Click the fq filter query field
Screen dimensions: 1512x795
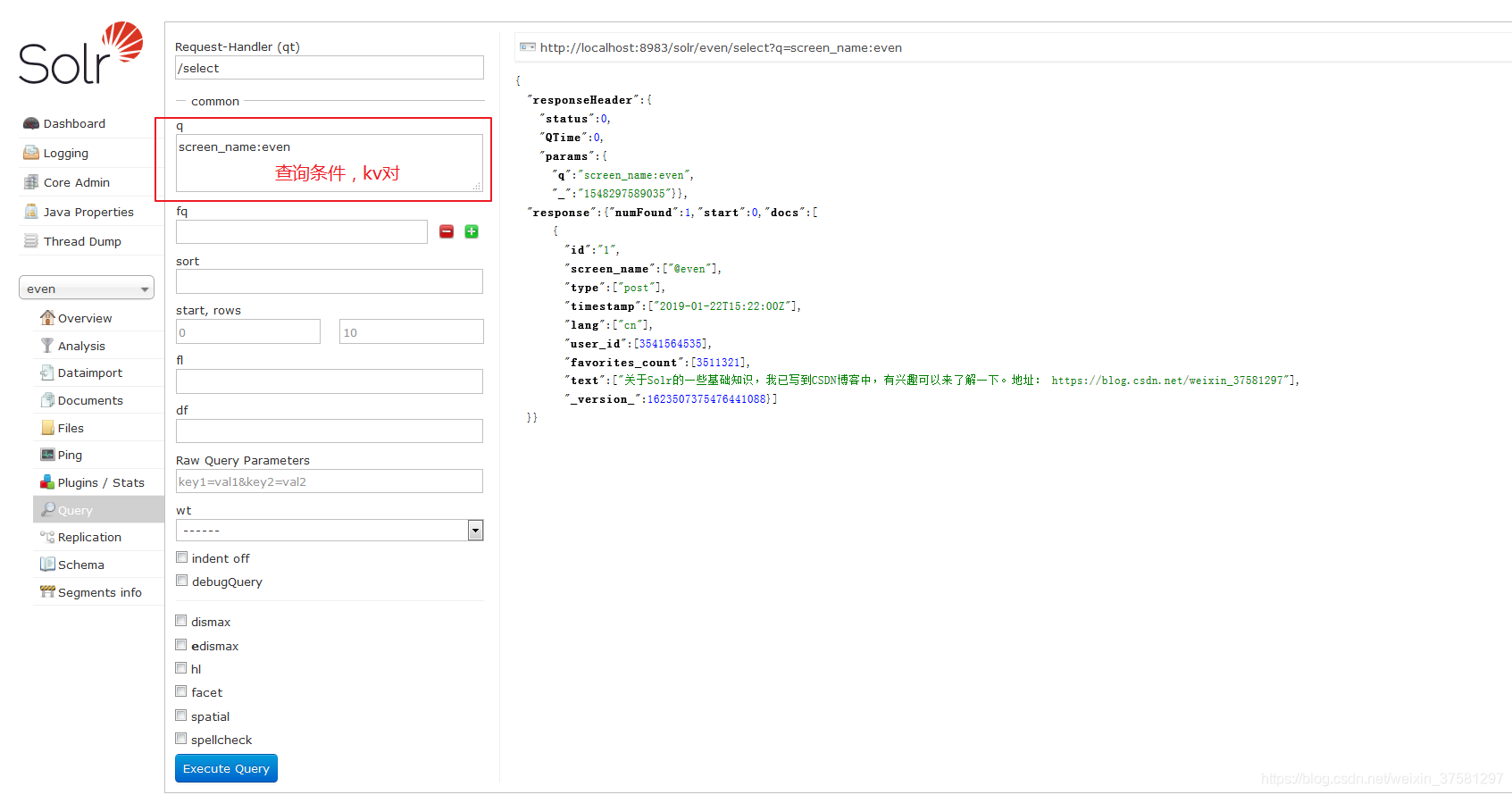tap(302, 231)
